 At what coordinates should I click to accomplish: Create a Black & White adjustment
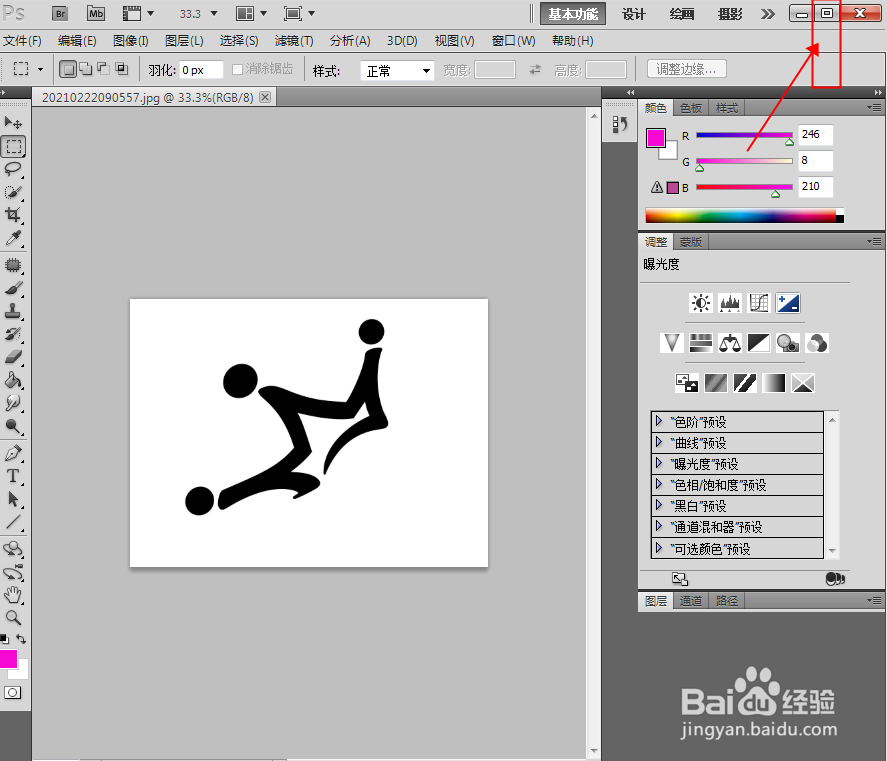[x=758, y=343]
